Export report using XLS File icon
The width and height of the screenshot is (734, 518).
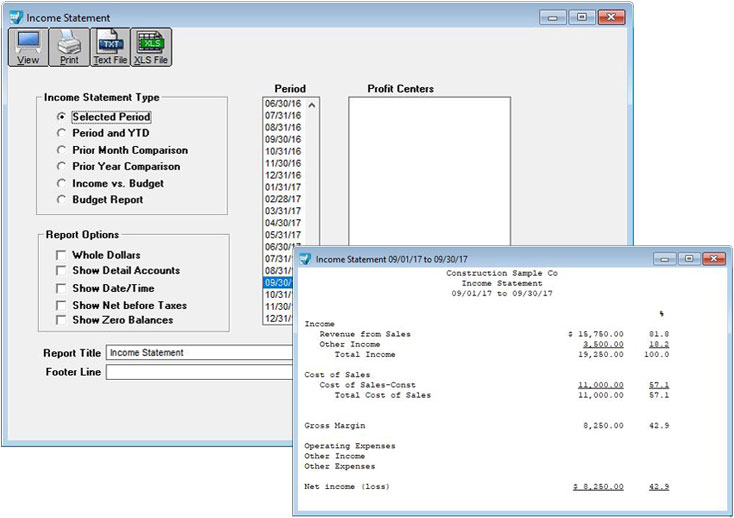point(151,42)
